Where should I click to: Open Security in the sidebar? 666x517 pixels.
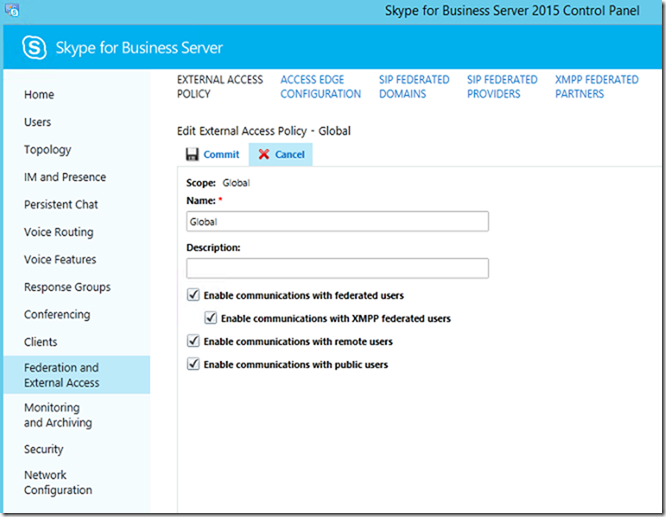43,449
